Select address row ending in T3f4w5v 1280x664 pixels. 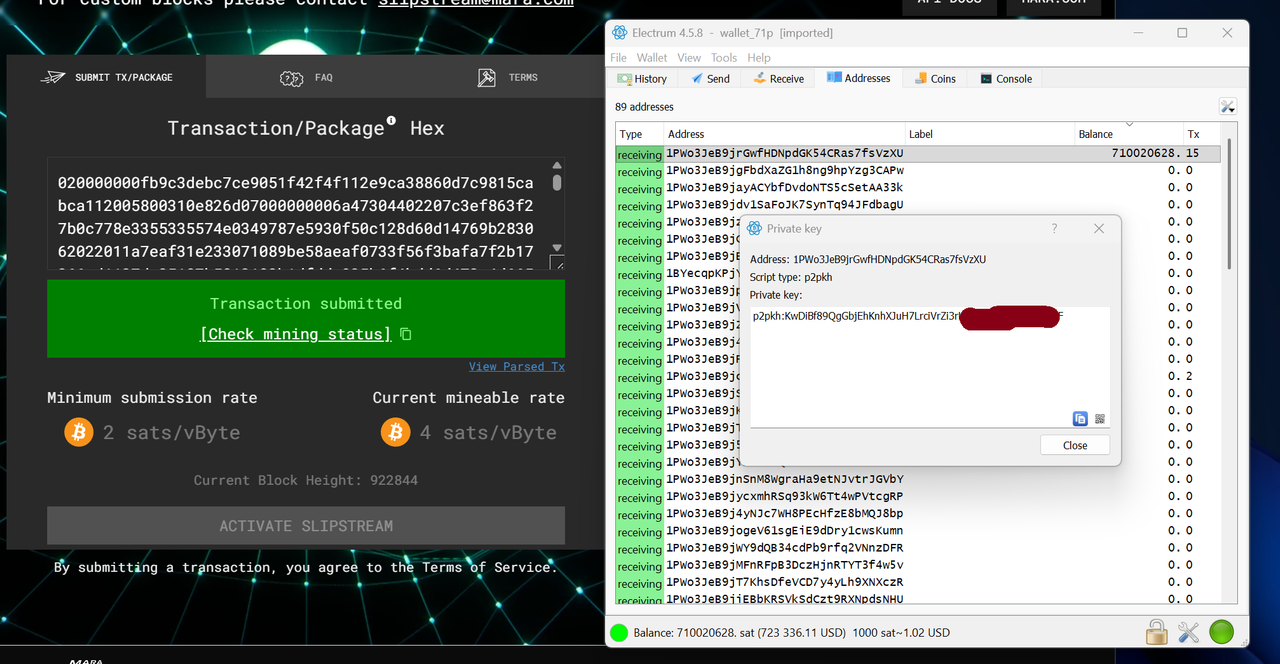pos(918,565)
